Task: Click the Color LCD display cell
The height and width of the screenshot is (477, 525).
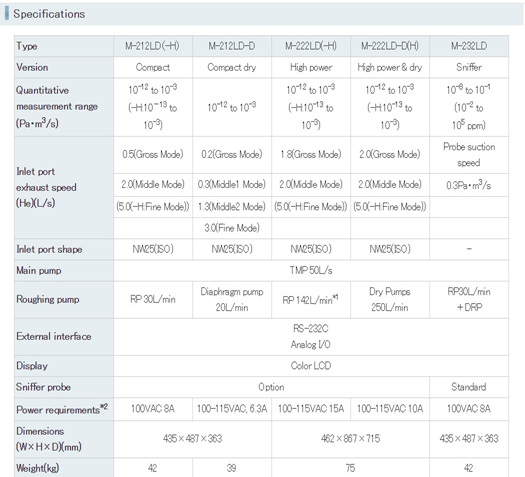Action: (311, 366)
